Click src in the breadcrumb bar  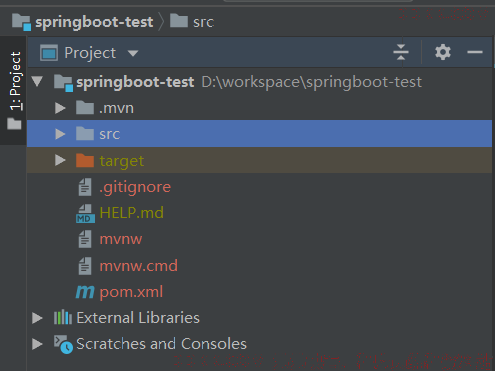(x=203, y=22)
